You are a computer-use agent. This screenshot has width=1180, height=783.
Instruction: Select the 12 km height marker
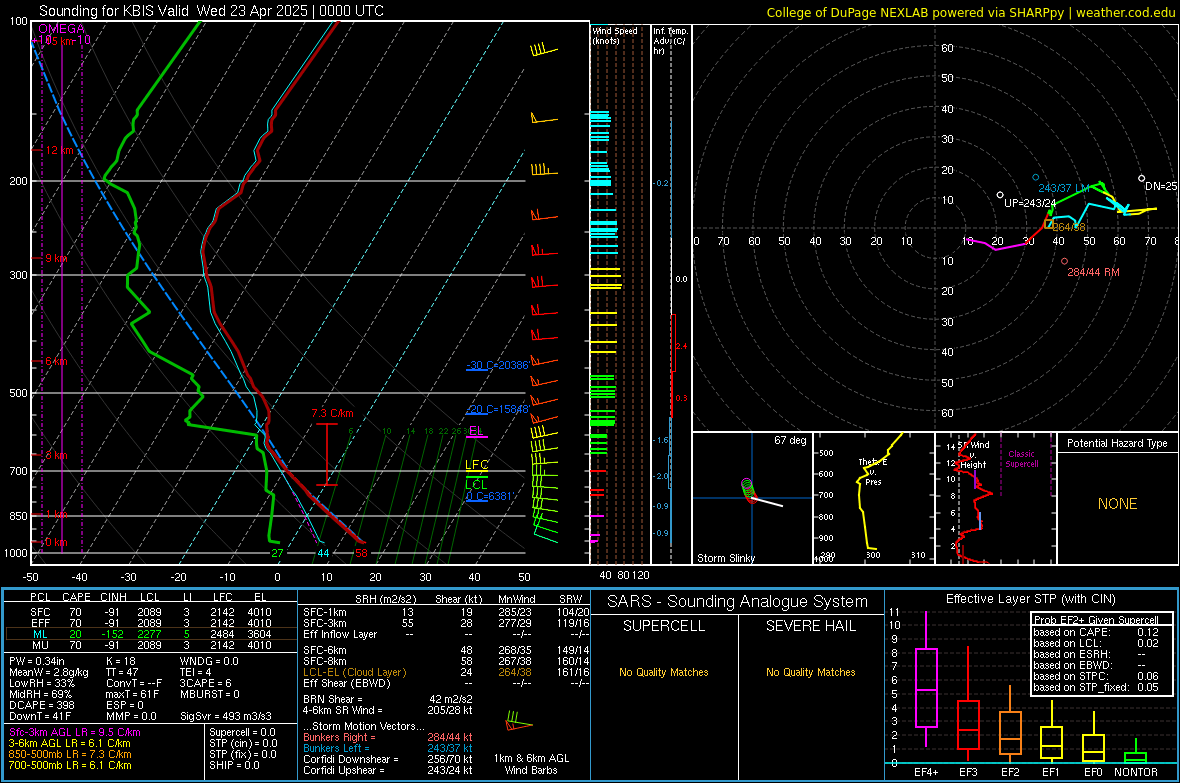tap(59, 151)
